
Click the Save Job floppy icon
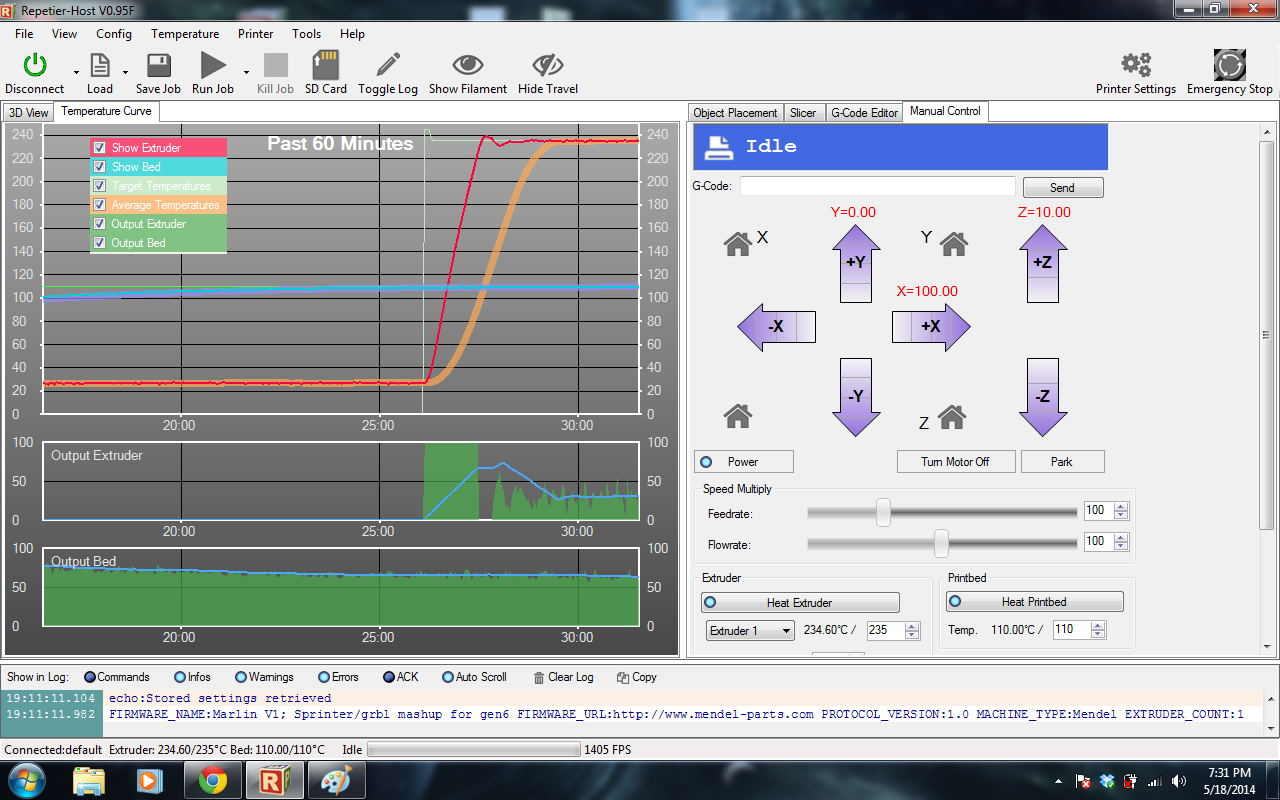(158, 66)
